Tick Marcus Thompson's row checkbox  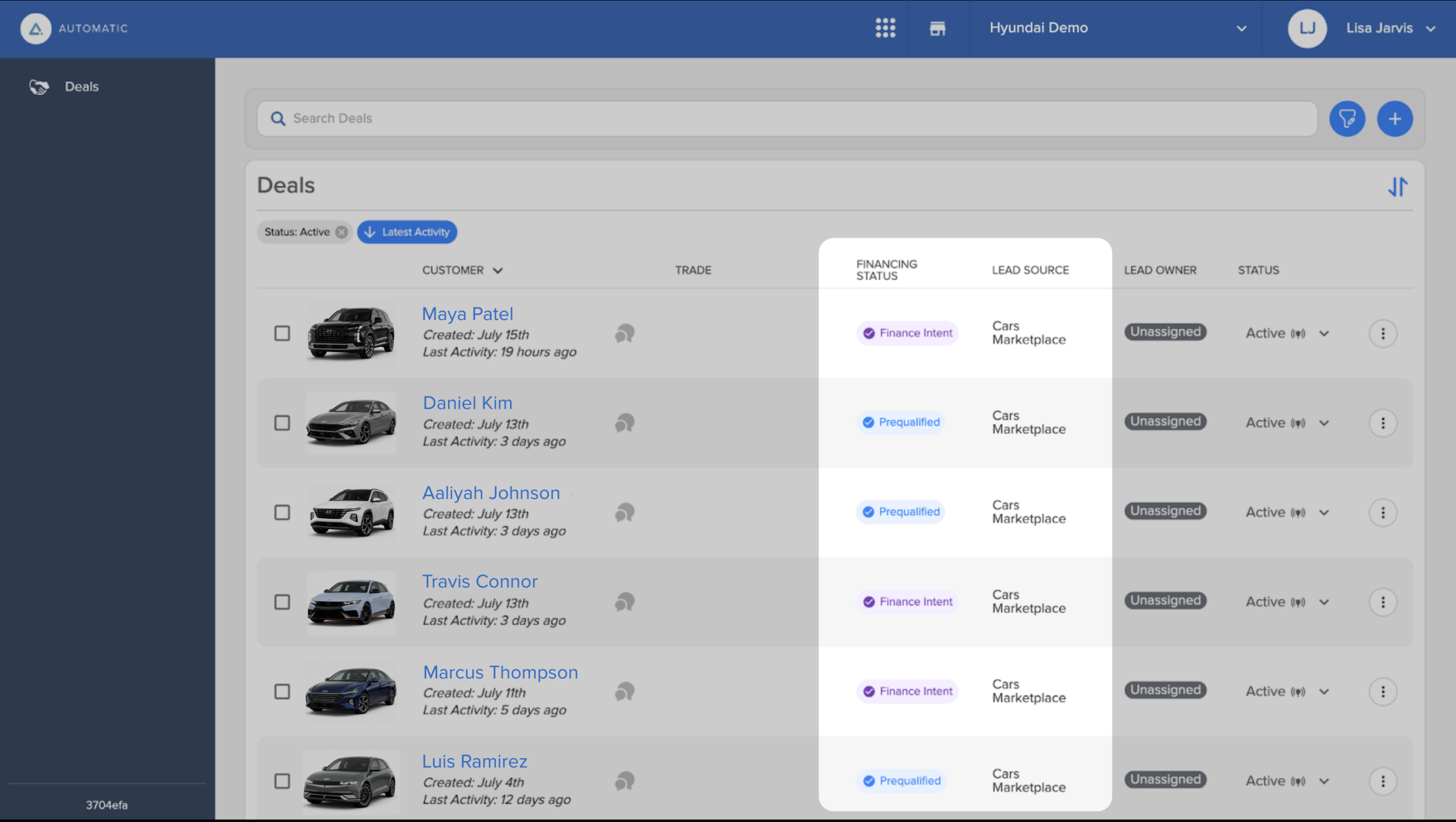pos(282,691)
